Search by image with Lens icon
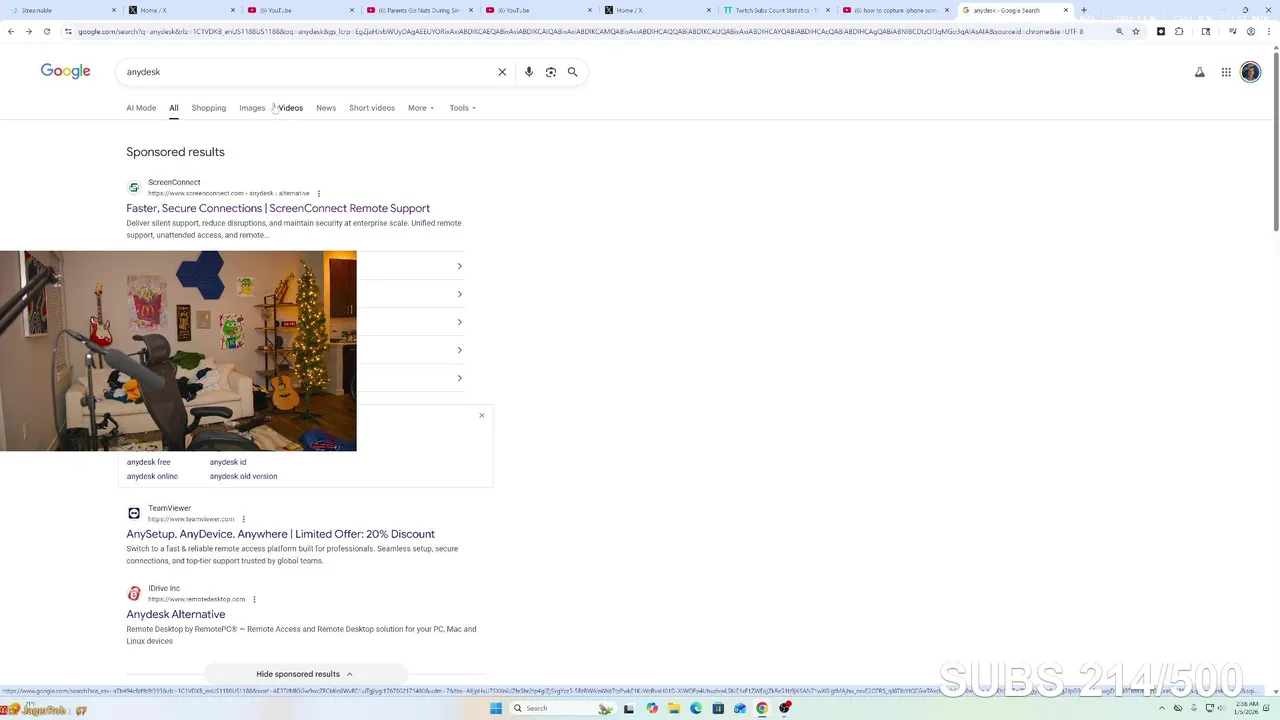Image resolution: width=1280 pixels, height=720 pixels. 550,72
